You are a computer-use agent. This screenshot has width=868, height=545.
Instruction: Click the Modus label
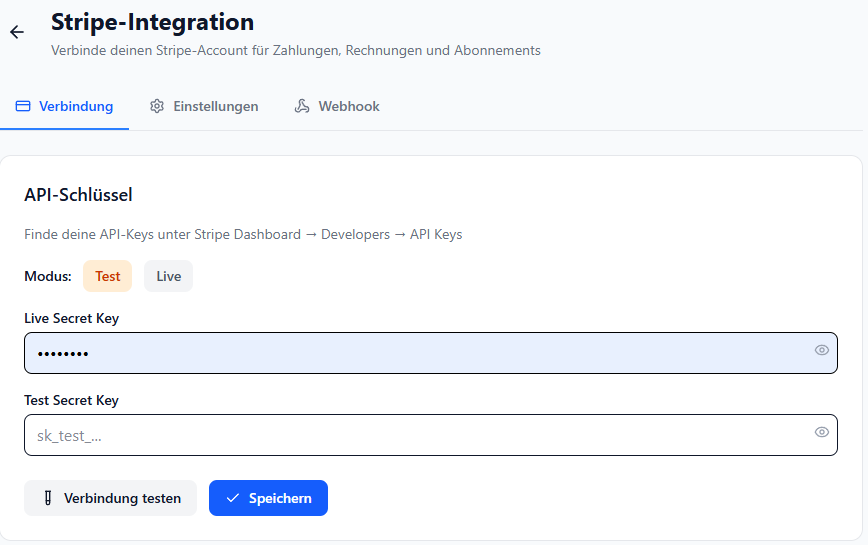coord(48,276)
